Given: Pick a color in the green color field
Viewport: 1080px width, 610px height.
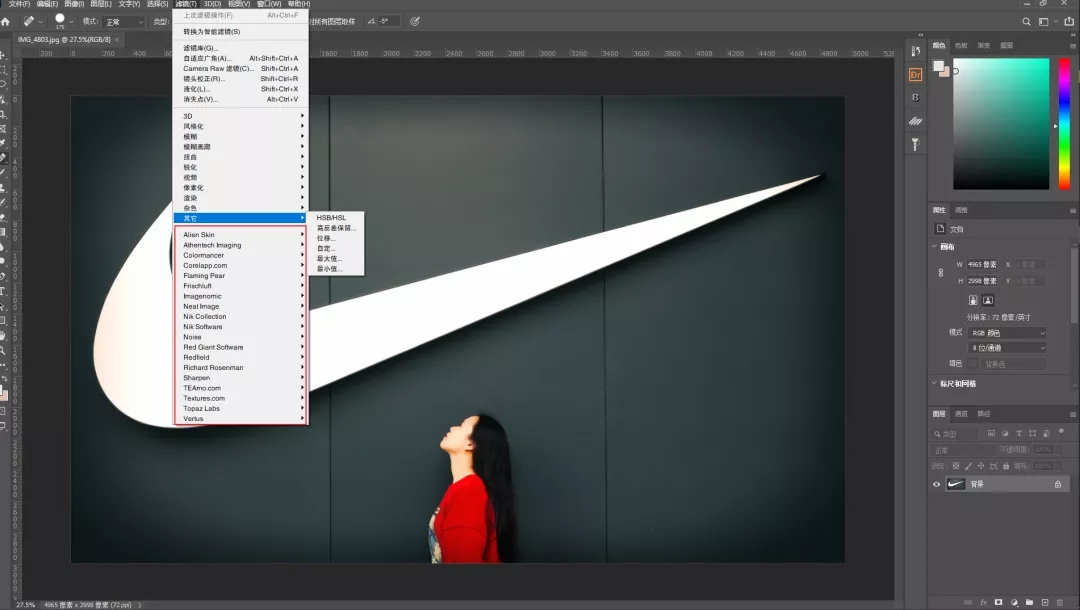Looking at the screenshot, I should (1001, 123).
